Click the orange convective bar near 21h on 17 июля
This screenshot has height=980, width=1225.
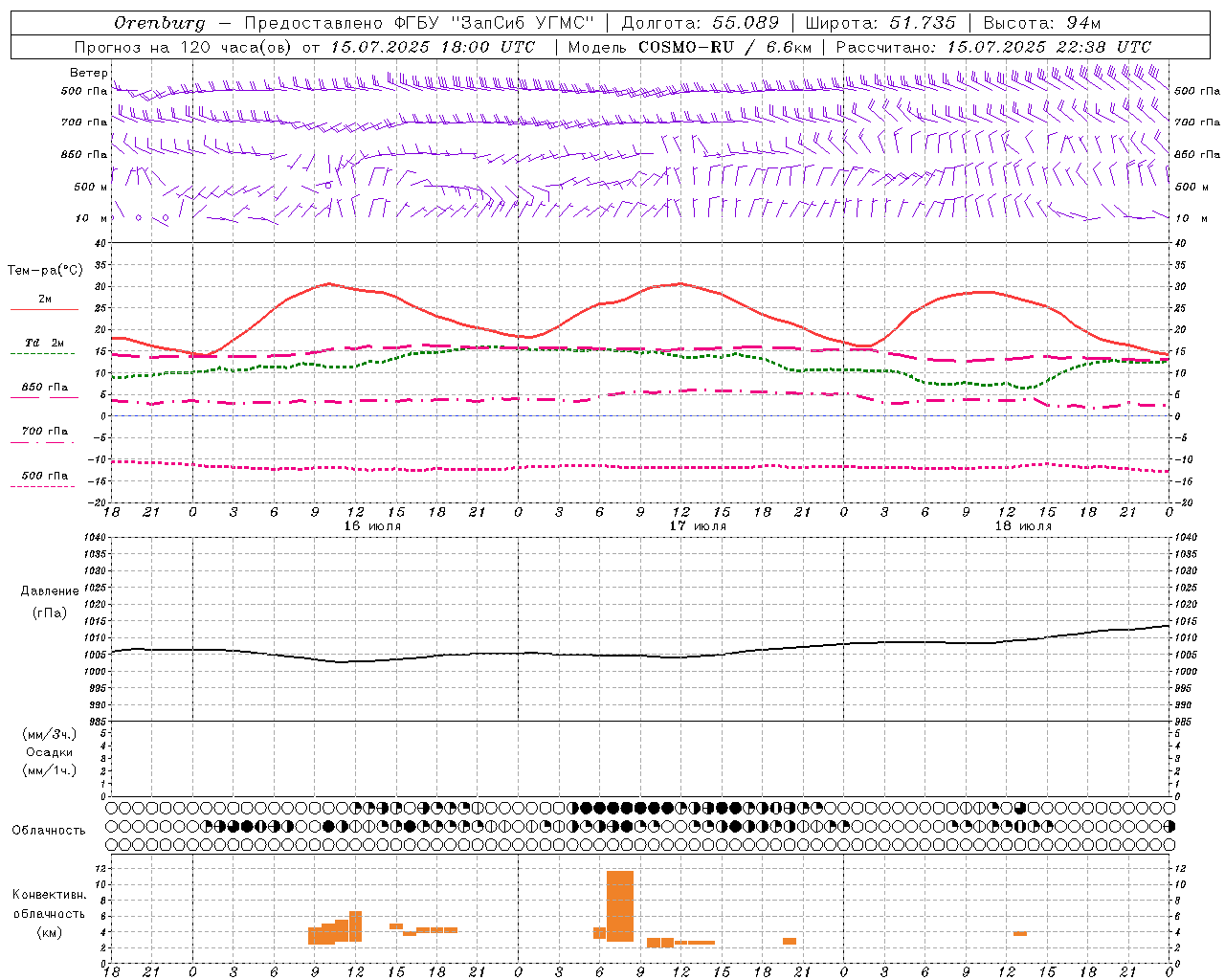pos(790,942)
